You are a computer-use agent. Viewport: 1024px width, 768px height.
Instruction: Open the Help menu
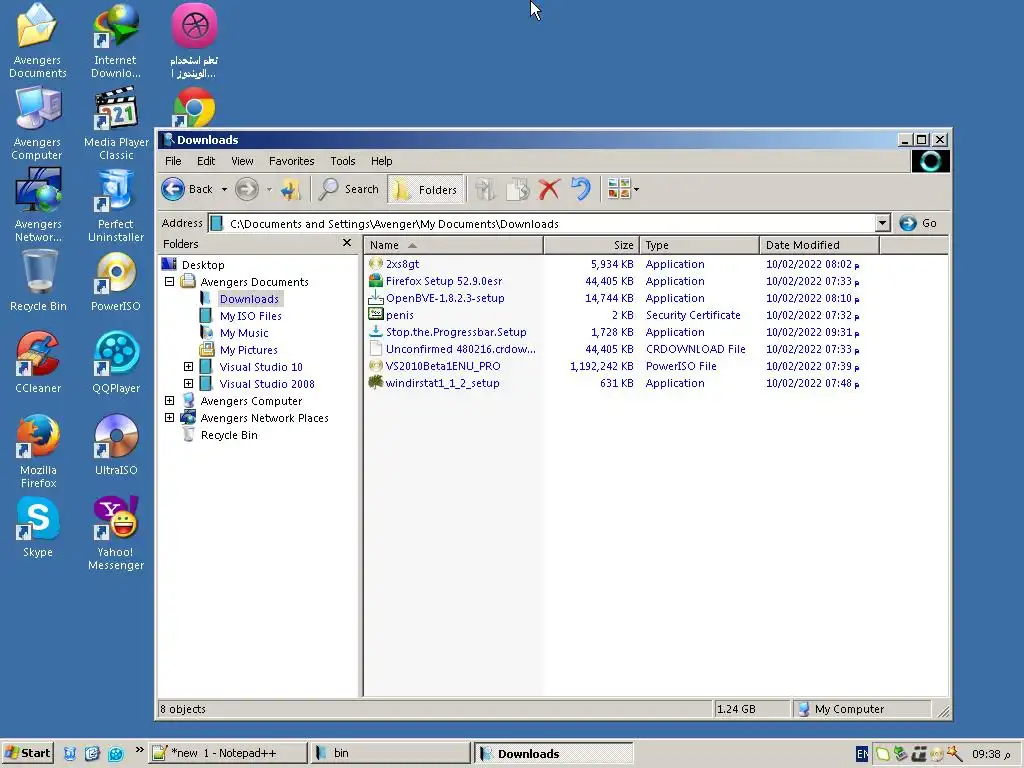coord(381,161)
